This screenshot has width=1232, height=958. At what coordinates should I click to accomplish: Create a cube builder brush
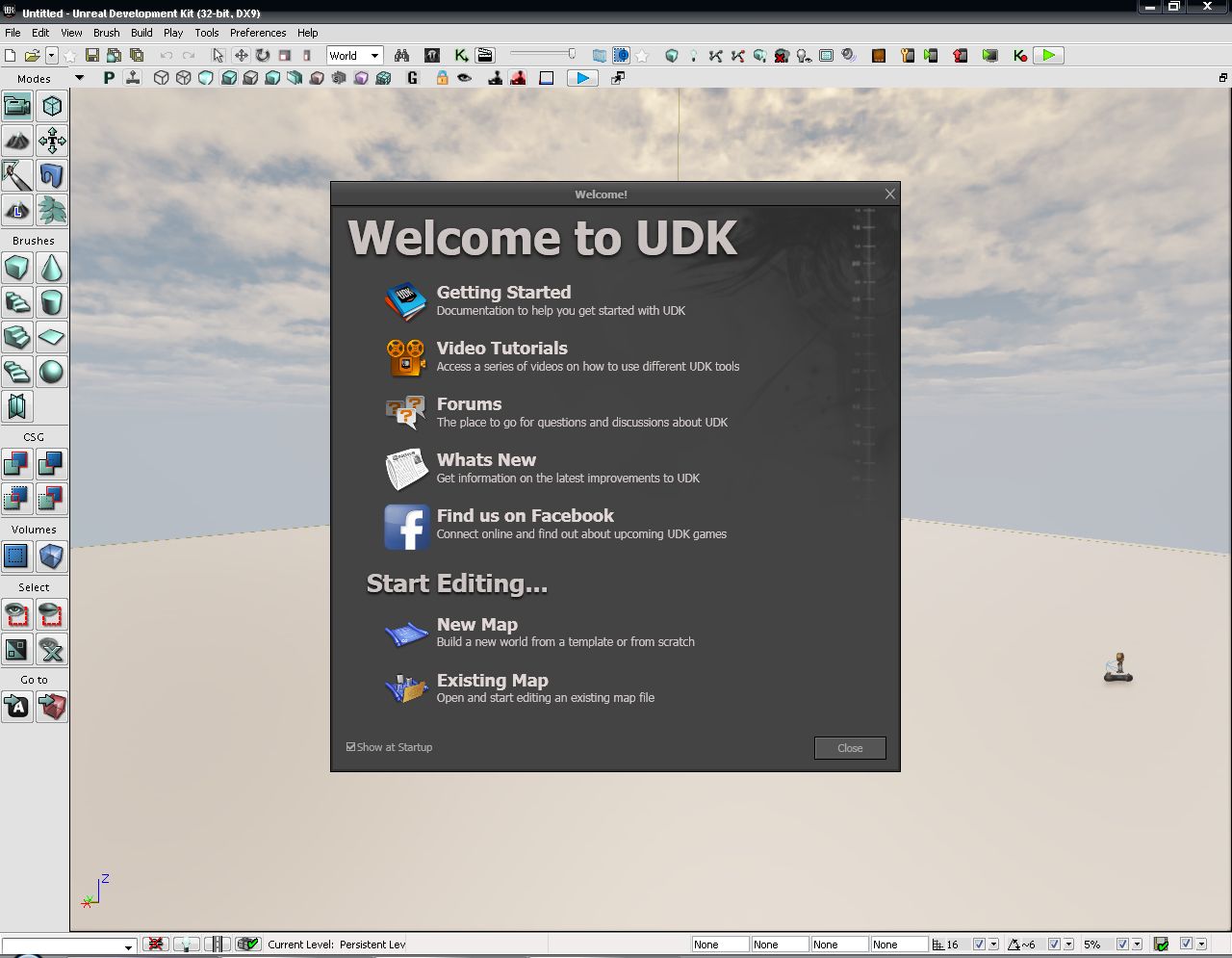point(17,268)
